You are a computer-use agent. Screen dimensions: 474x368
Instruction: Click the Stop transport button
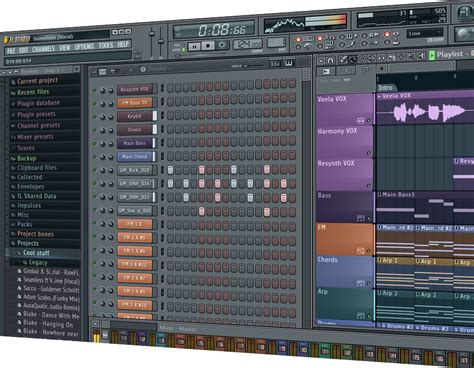point(208,45)
